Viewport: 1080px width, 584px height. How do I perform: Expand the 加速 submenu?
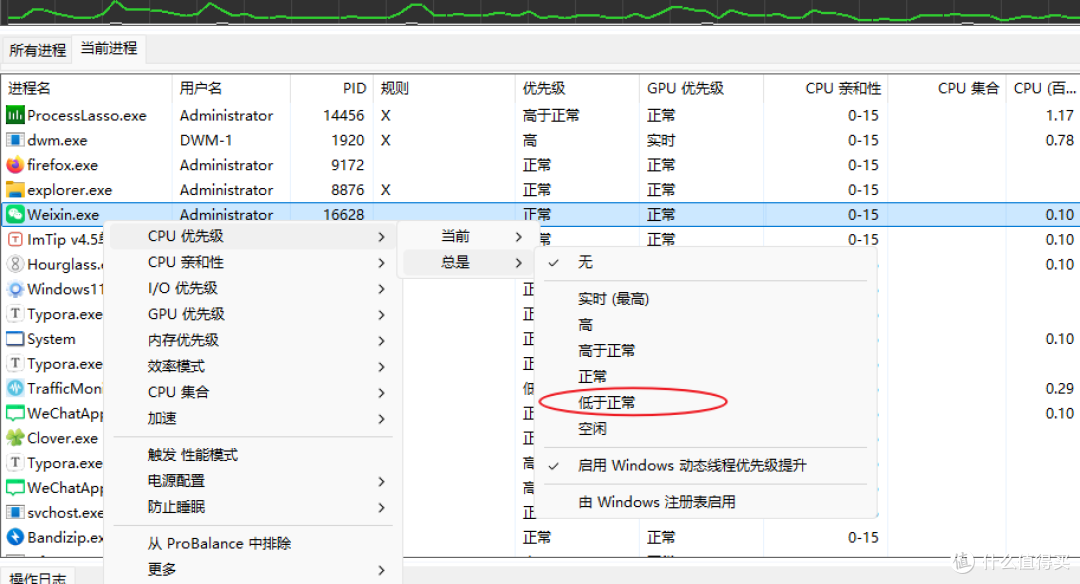253,418
